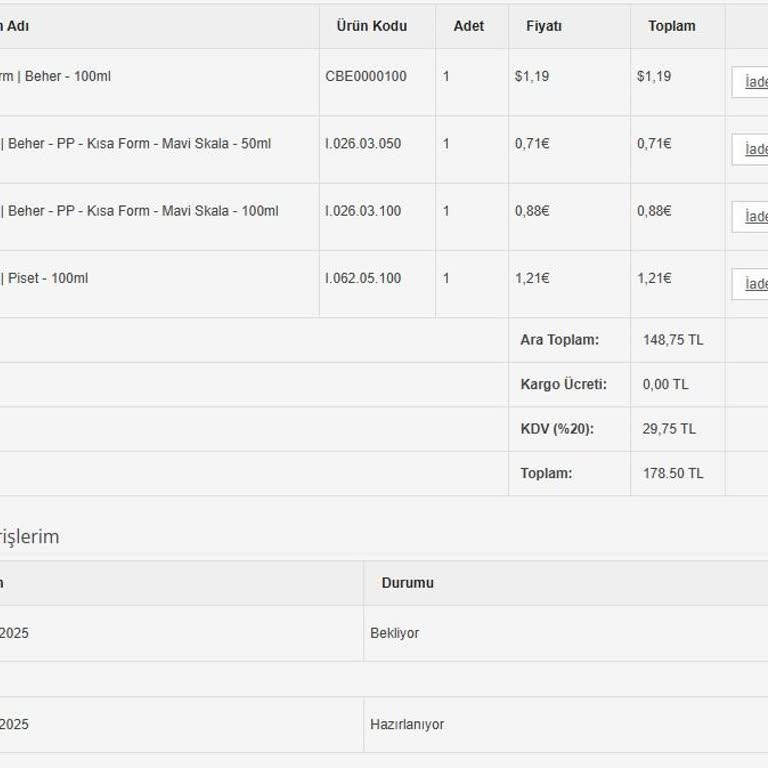The height and width of the screenshot is (768, 768).
Task: Click the Hazırlanıyor order status
Action: pos(407,724)
